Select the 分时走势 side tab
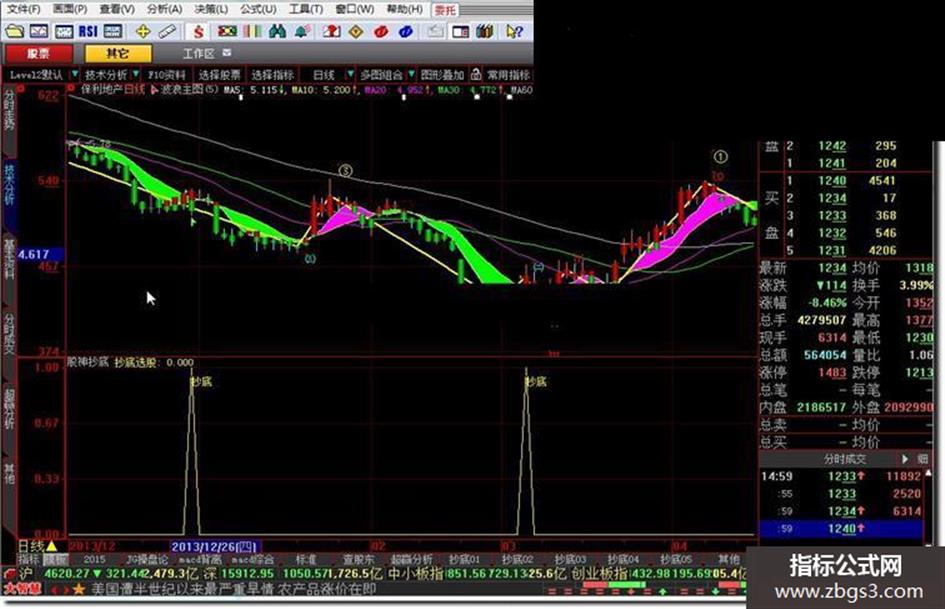 pos(9,111)
